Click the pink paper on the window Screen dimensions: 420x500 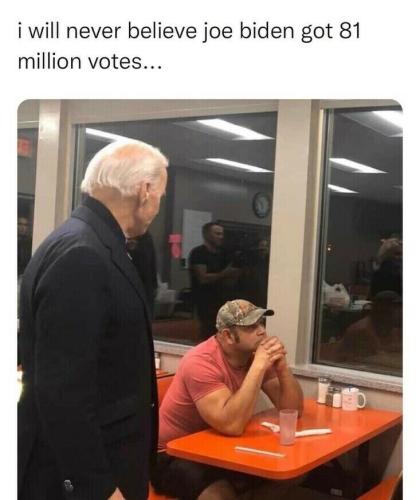tap(175, 246)
